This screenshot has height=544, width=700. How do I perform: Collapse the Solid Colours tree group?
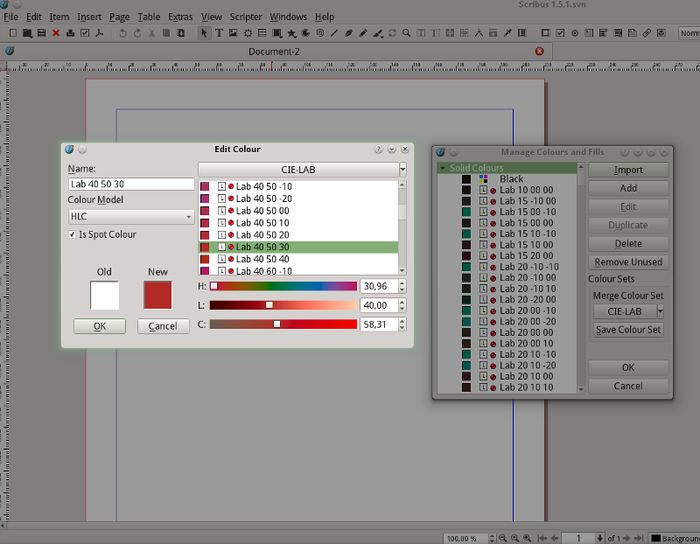click(x=442, y=169)
